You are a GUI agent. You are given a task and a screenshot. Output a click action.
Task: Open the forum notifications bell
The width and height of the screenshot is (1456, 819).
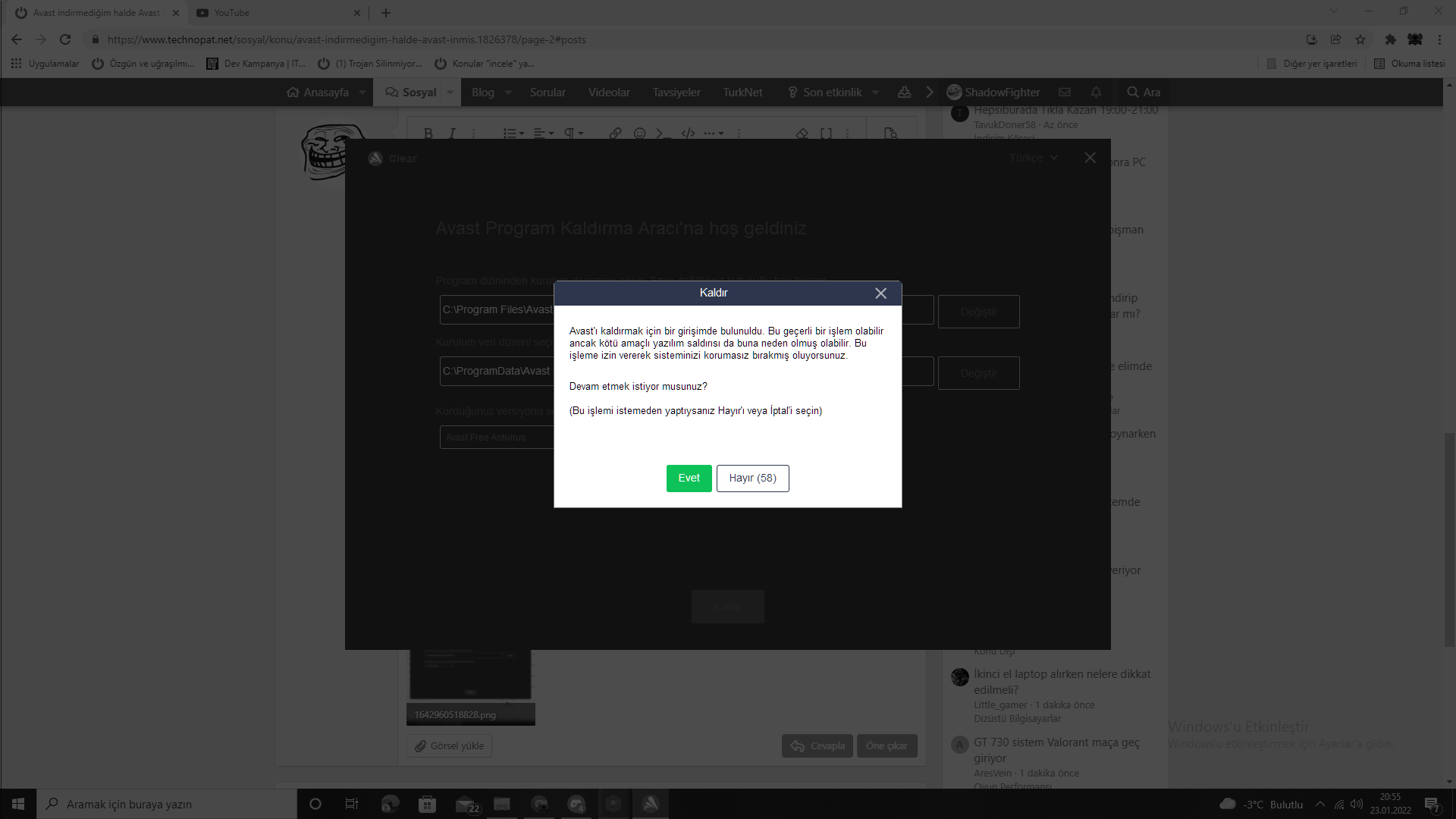point(1096,92)
